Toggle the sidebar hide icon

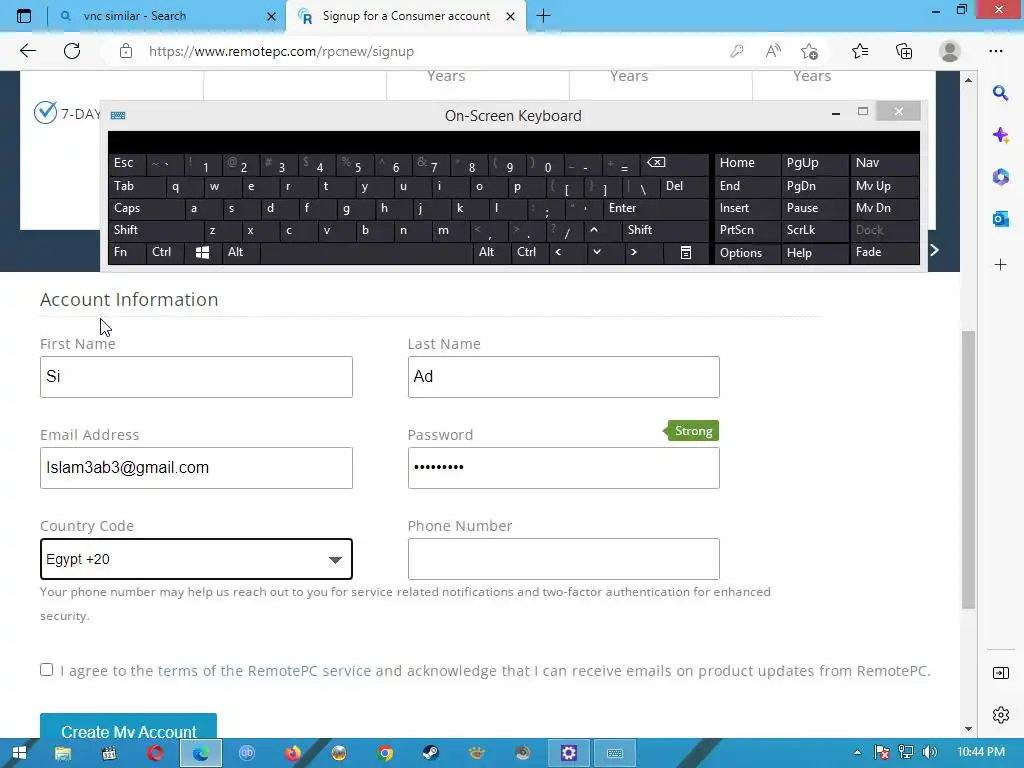click(x=1000, y=673)
